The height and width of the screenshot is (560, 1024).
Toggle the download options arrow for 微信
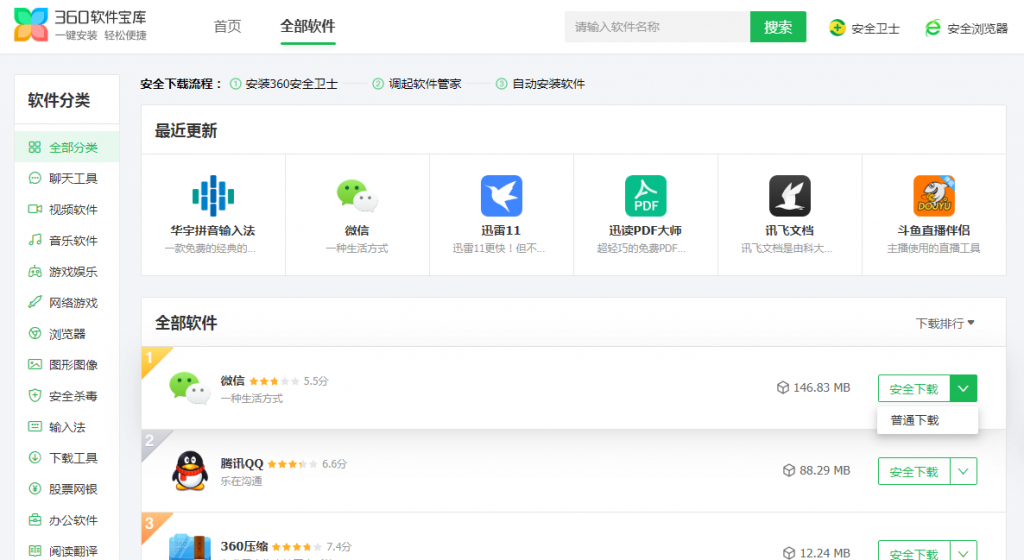click(963, 388)
